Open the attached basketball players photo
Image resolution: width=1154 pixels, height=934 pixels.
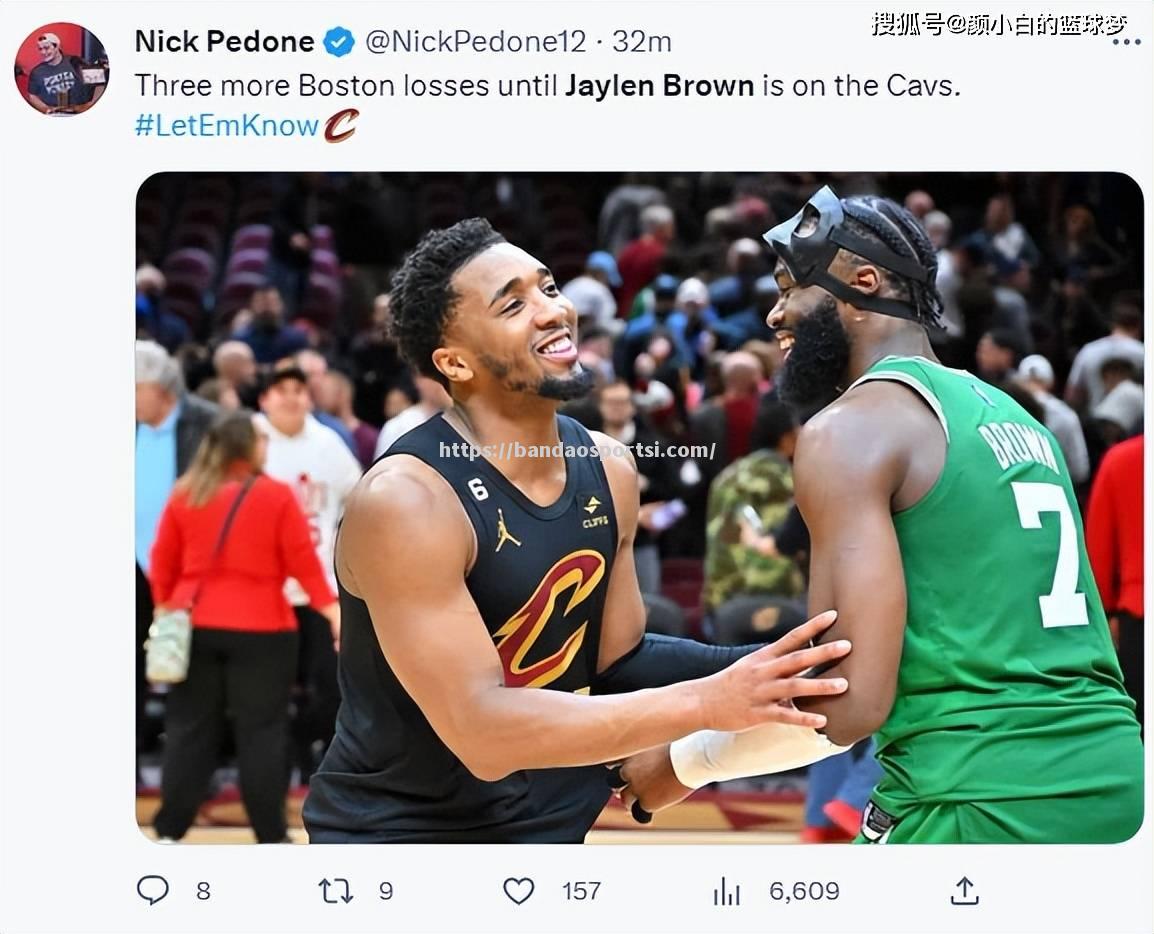coord(640,507)
